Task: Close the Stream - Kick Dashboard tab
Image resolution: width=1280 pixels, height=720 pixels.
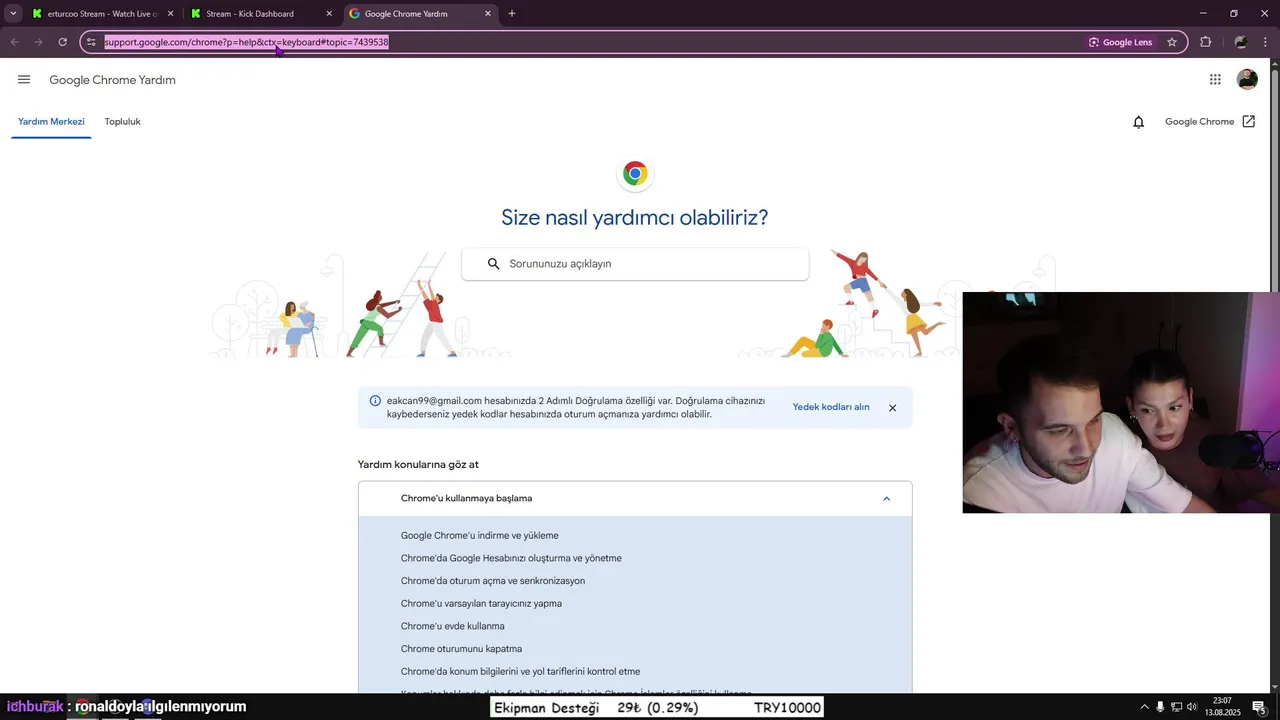Action: 329,14
